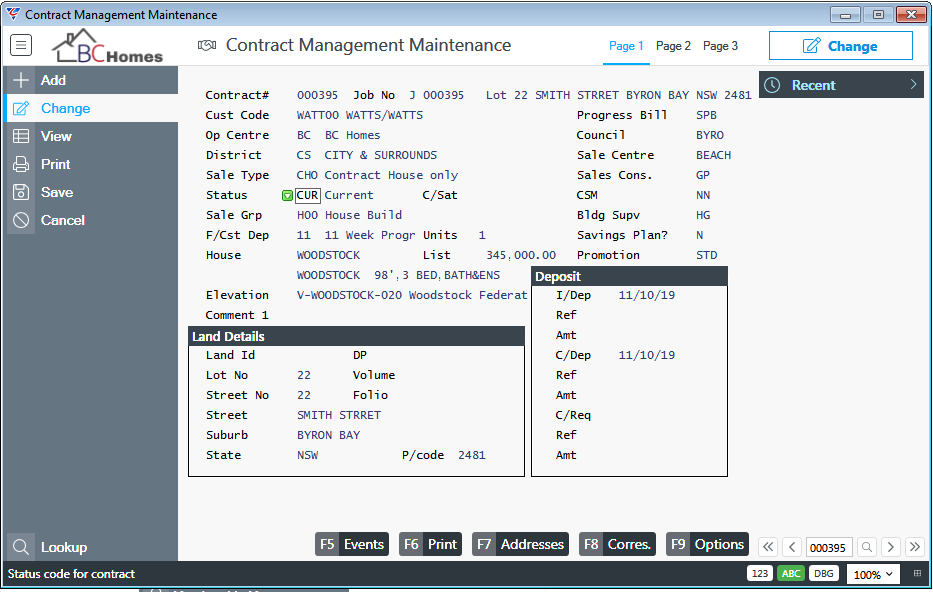This screenshot has height=592, width=933.
Task: Click the Cancel circle-slash icon
Action: coord(21,220)
